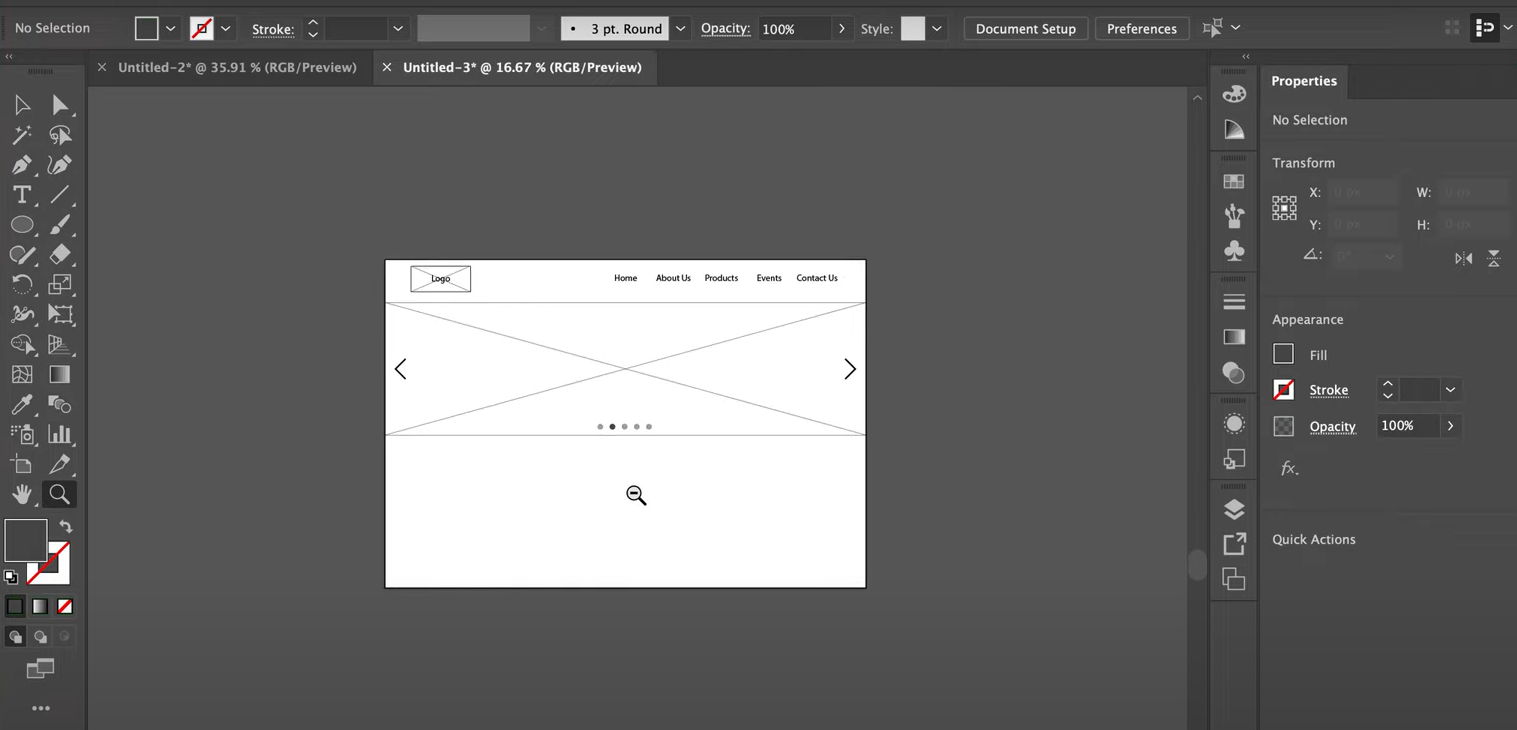
Task: Open the Gradient panel from the sidebar
Action: (1233, 337)
